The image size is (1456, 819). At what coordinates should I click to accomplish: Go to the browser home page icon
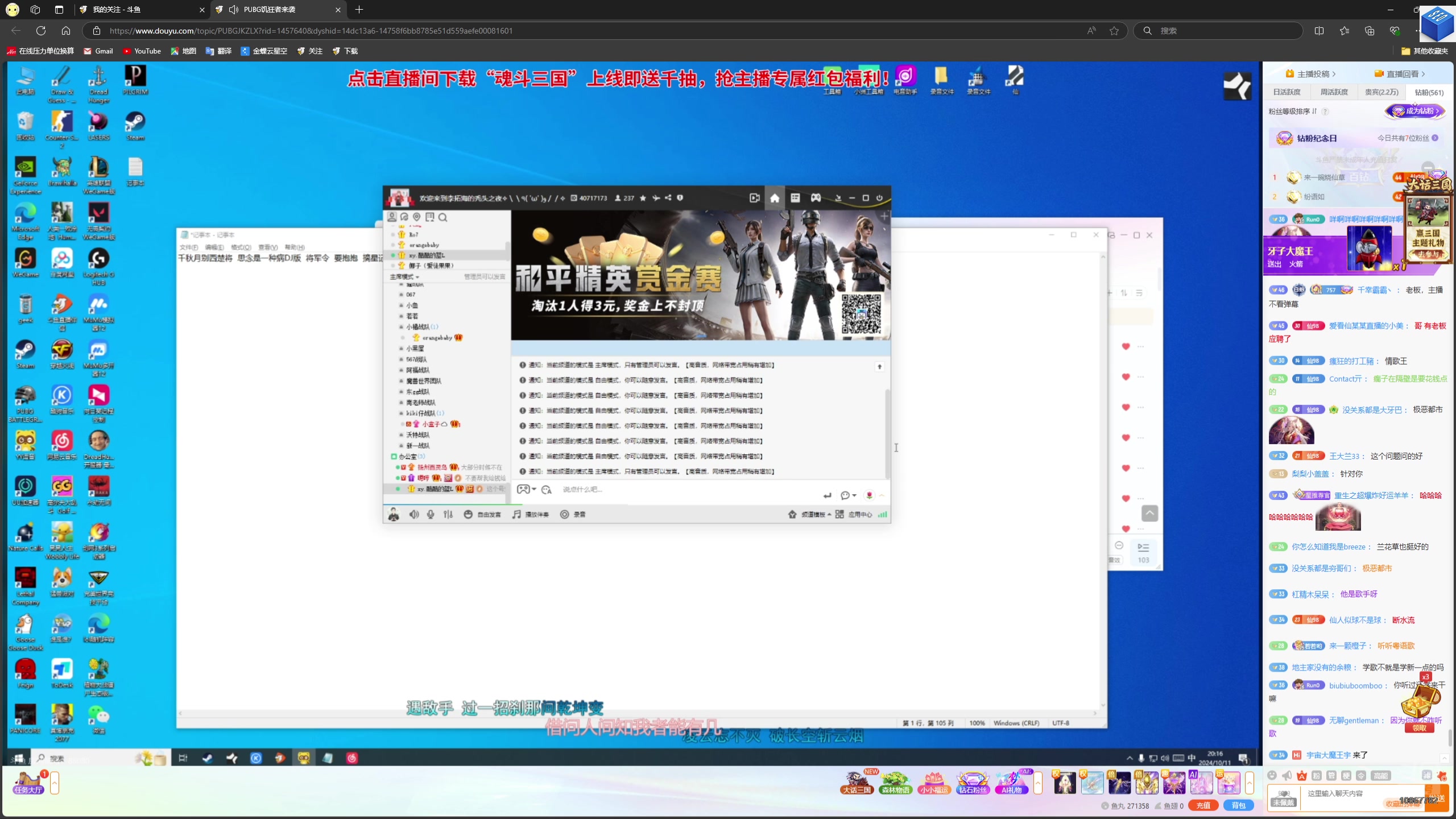click(x=66, y=31)
